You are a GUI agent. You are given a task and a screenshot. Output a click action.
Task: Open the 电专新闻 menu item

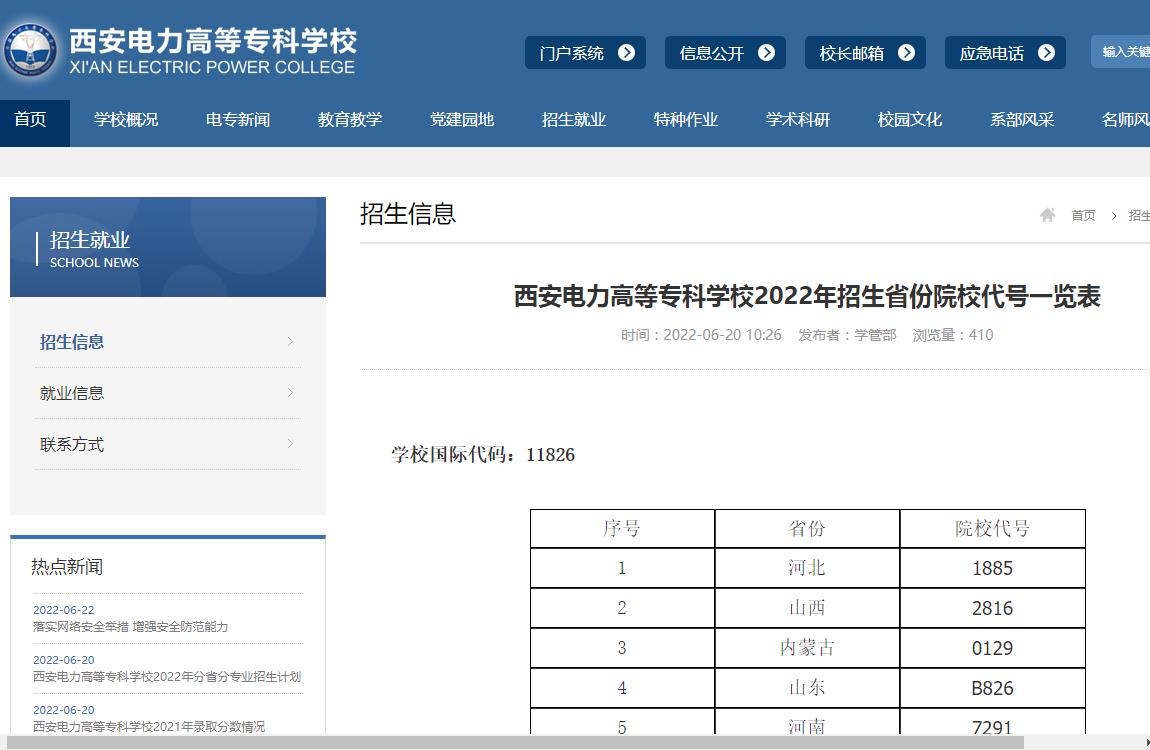click(x=238, y=120)
